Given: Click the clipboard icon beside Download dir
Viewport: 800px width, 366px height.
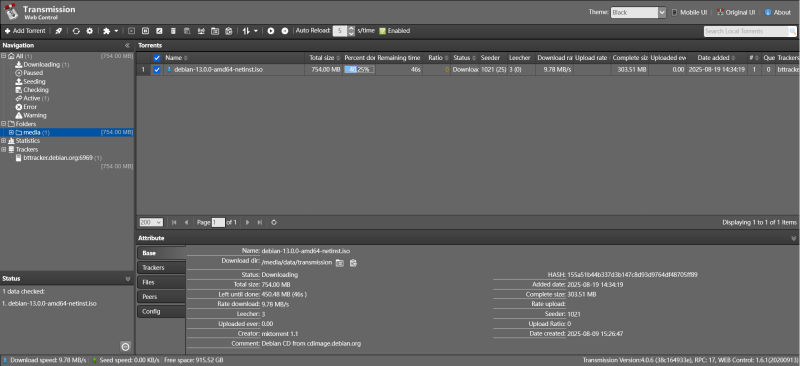Looking at the screenshot, I should pyautogui.click(x=353, y=263).
